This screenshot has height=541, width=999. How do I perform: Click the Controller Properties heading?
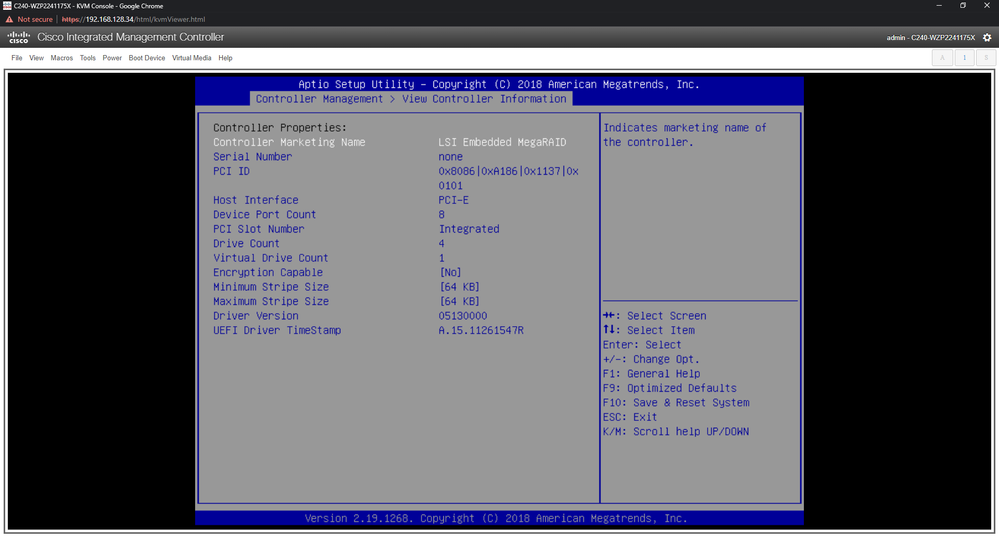[280, 127]
